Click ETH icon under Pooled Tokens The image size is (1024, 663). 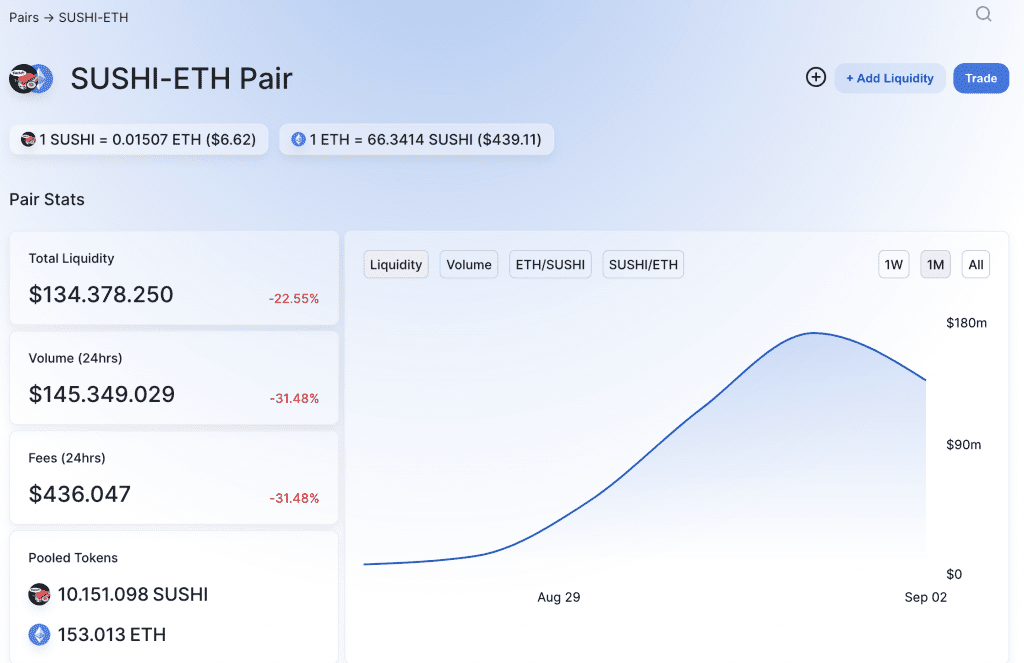[x=39, y=634]
